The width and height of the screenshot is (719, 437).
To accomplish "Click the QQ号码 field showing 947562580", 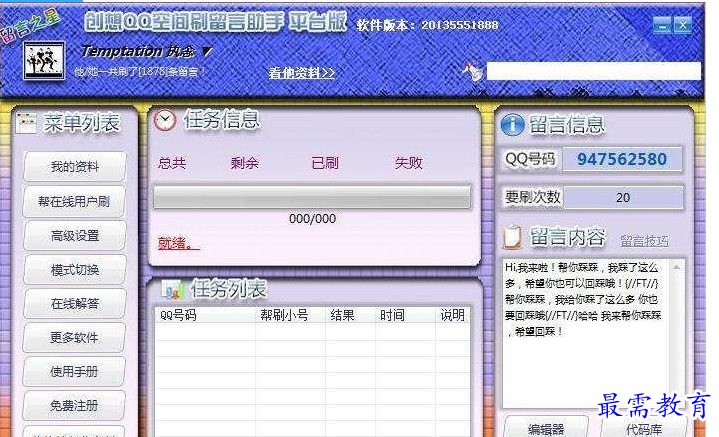I will [x=622, y=159].
